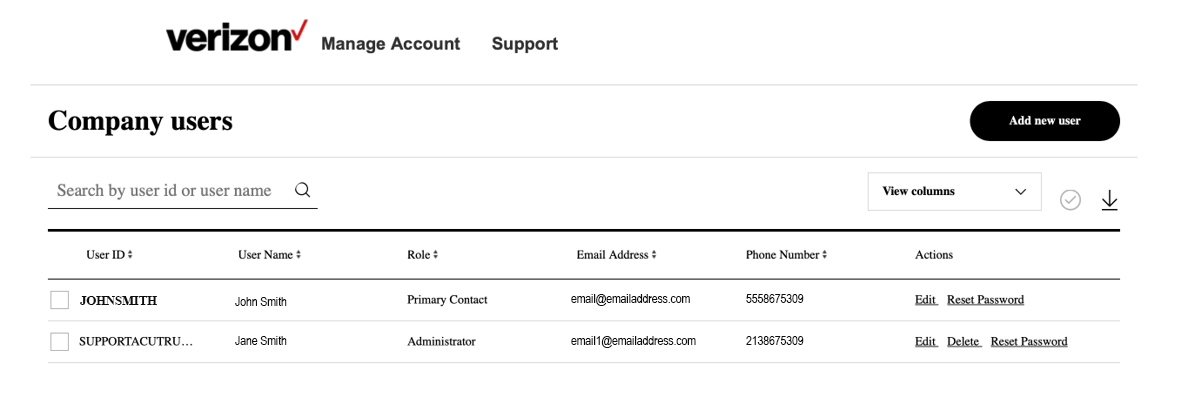This screenshot has height=409, width=1188.
Task: Click the download arrow icon
Action: pos(1109,200)
